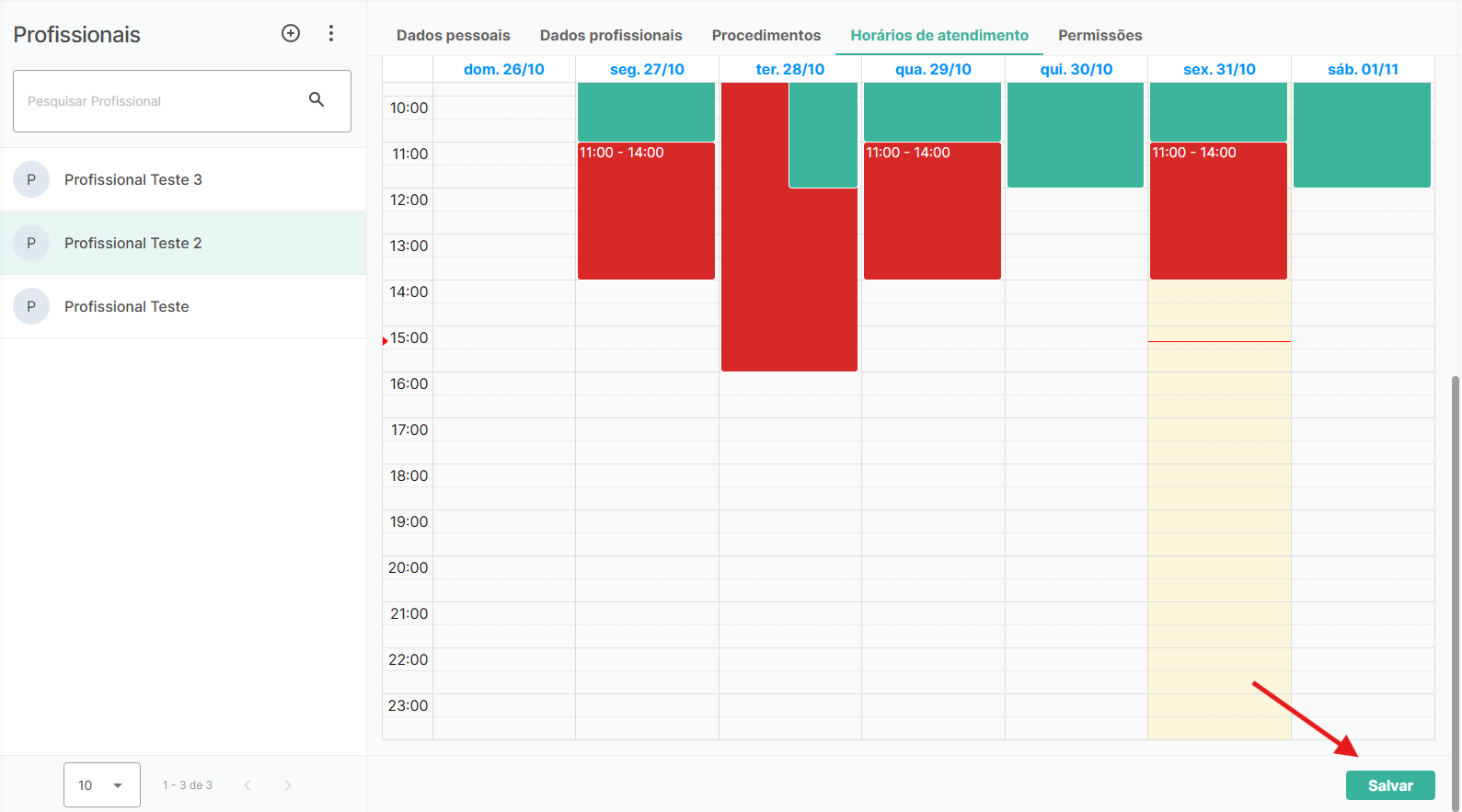This screenshot has height=812, width=1462.
Task: Click the tall red block on Tuesday 28/10
Action: [754, 276]
